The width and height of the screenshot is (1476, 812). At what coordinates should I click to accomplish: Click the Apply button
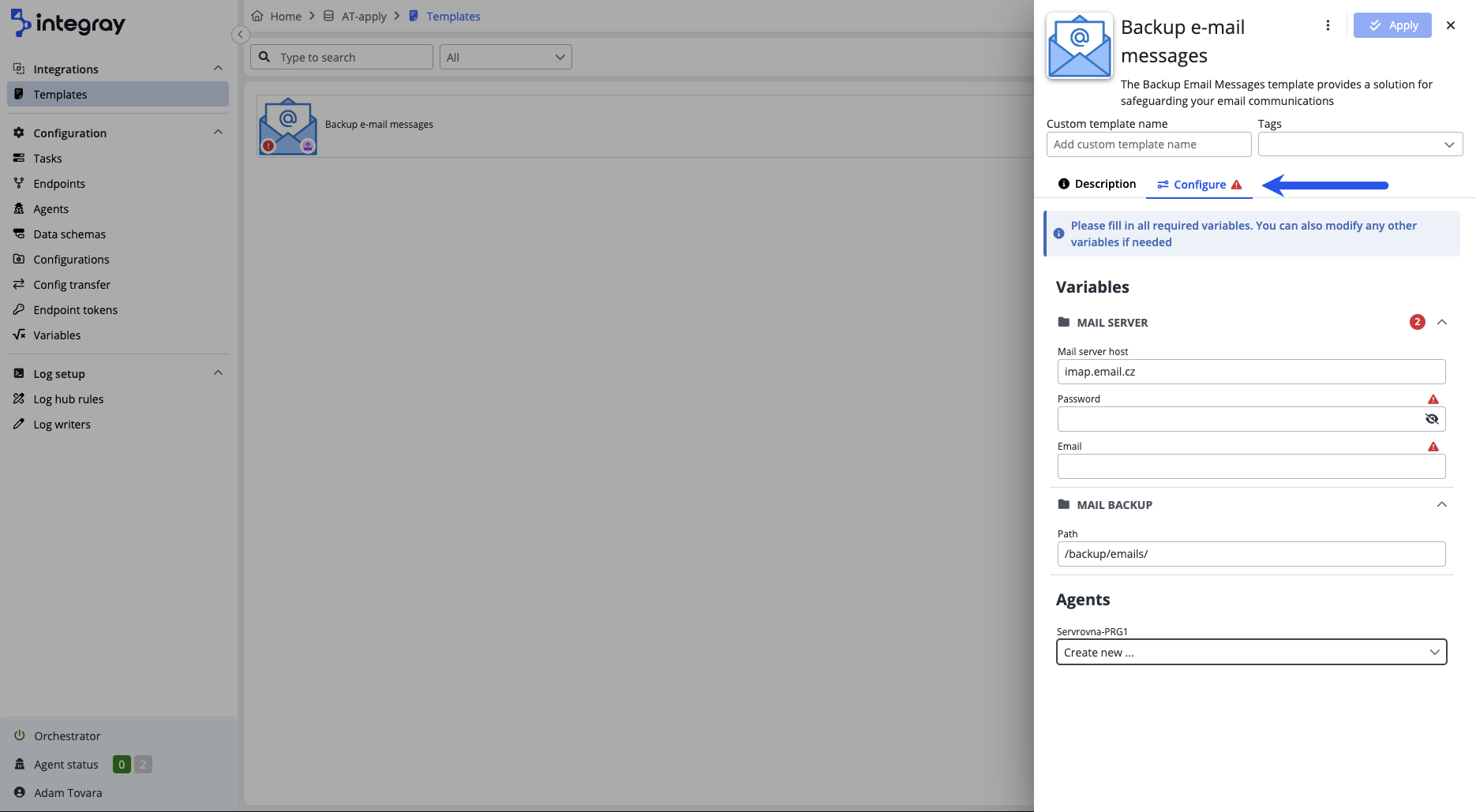(x=1392, y=25)
